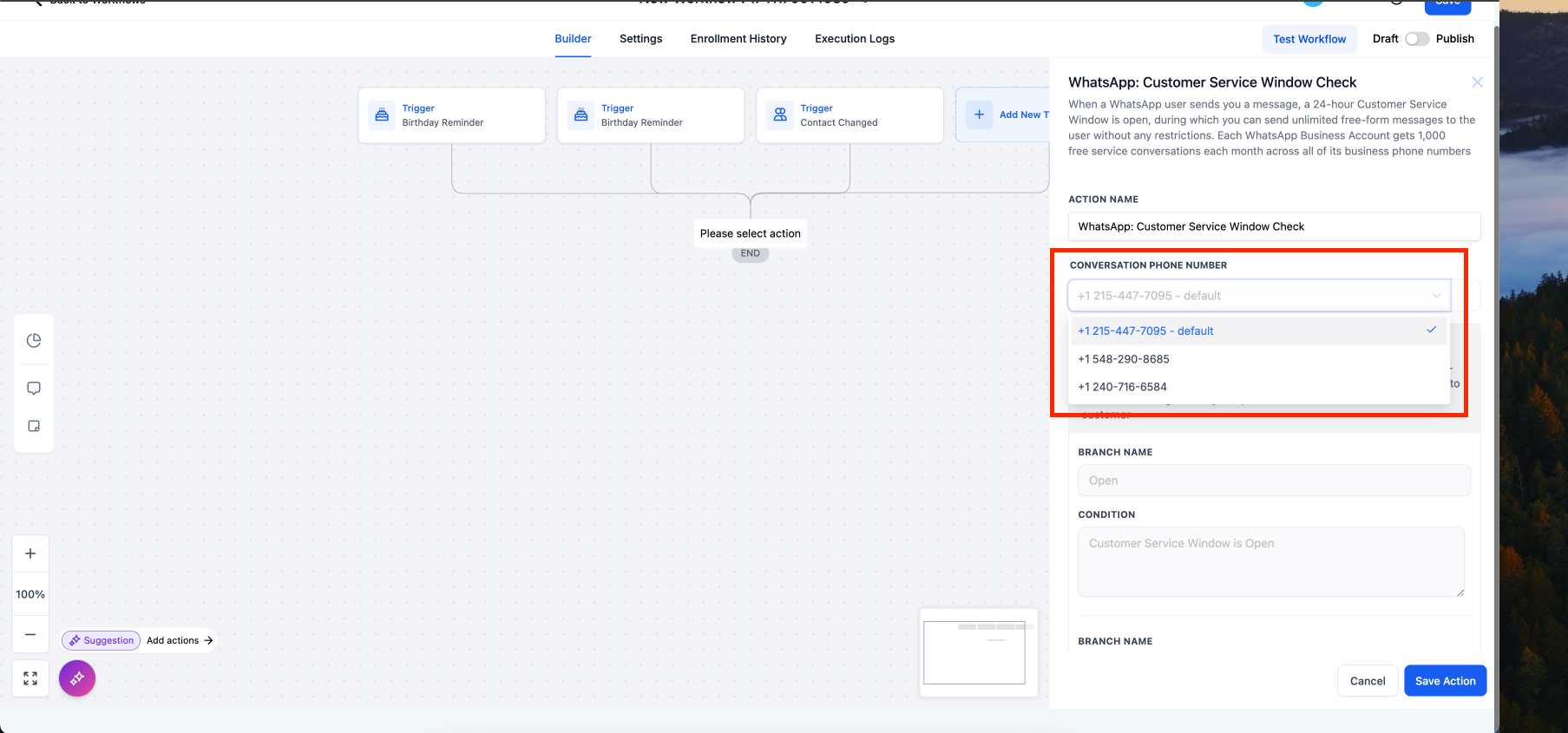Click the Test Workflow button
Image resolution: width=1568 pixels, height=733 pixels.
[1309, 39]
